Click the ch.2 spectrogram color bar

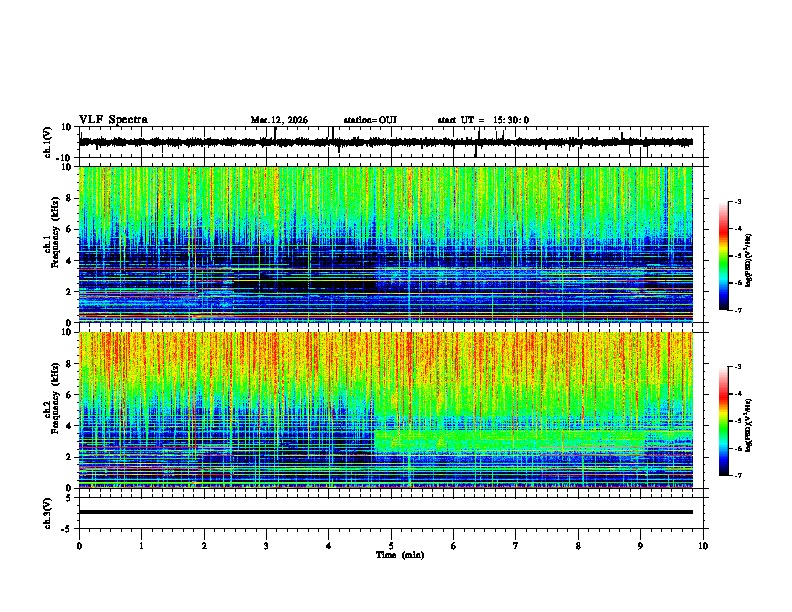pos(723,421)
